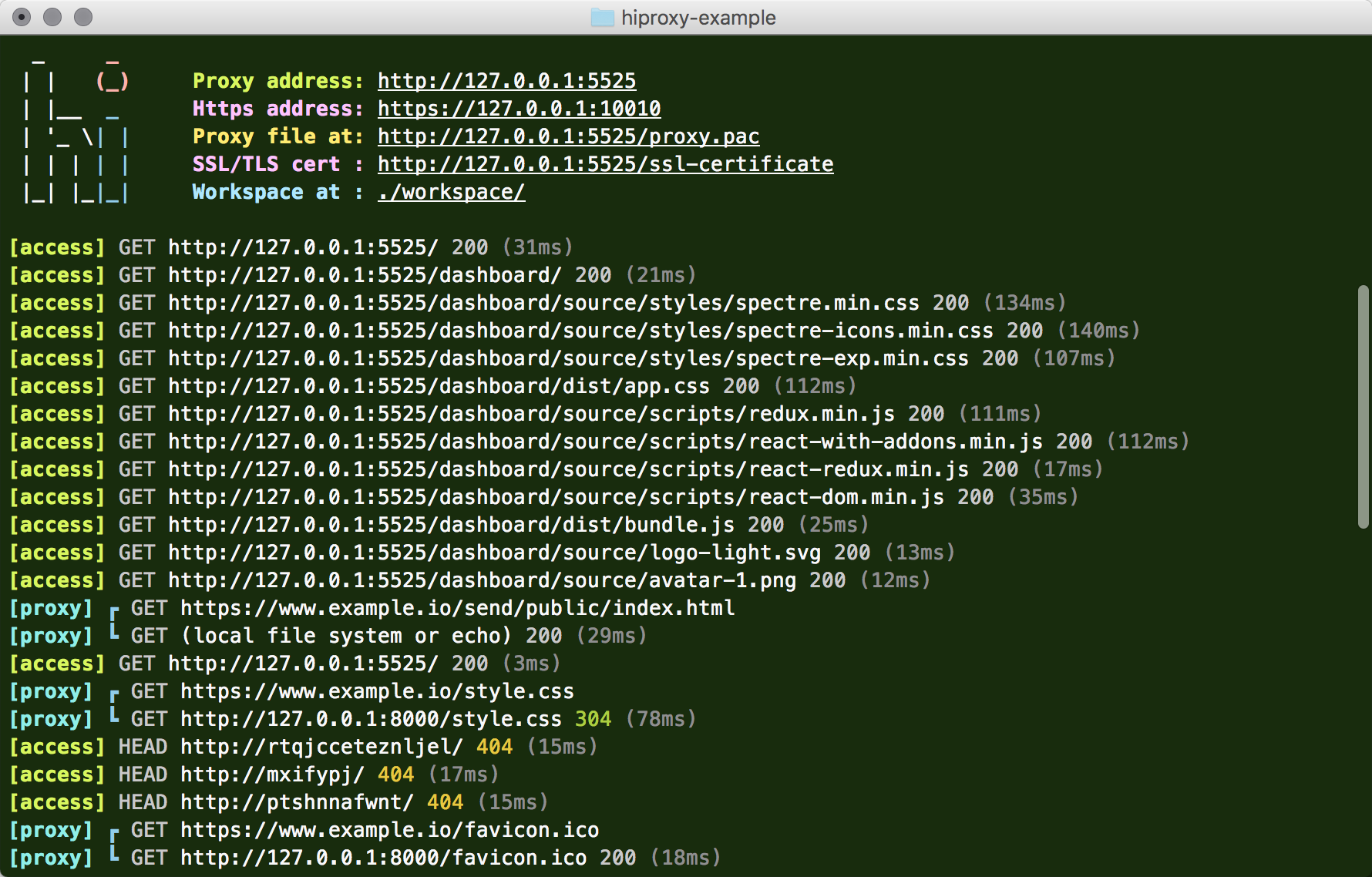The width and height of the screenshot is (1372, 877).
Task: Click the spectre-exp.min.css request URL
Action: (x=569, y=358)
